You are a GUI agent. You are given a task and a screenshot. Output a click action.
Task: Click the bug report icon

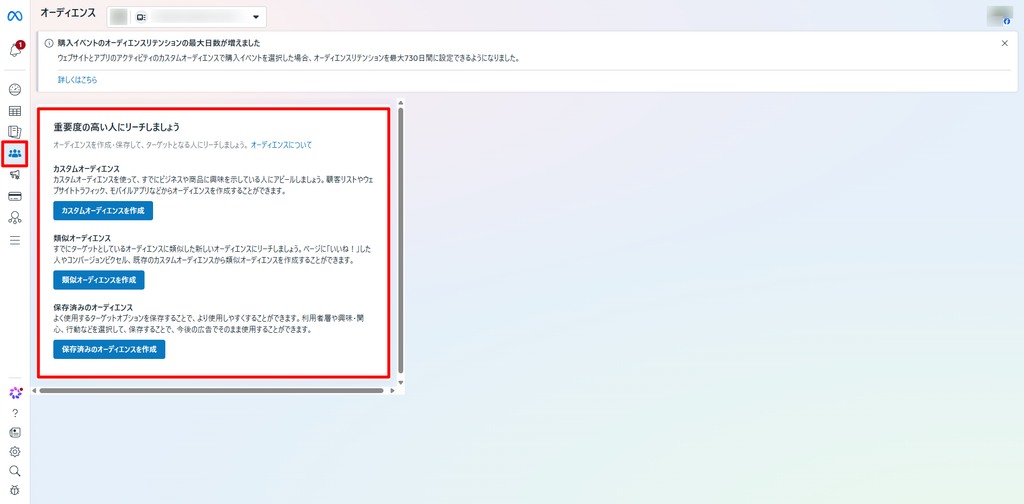(15, 490)
